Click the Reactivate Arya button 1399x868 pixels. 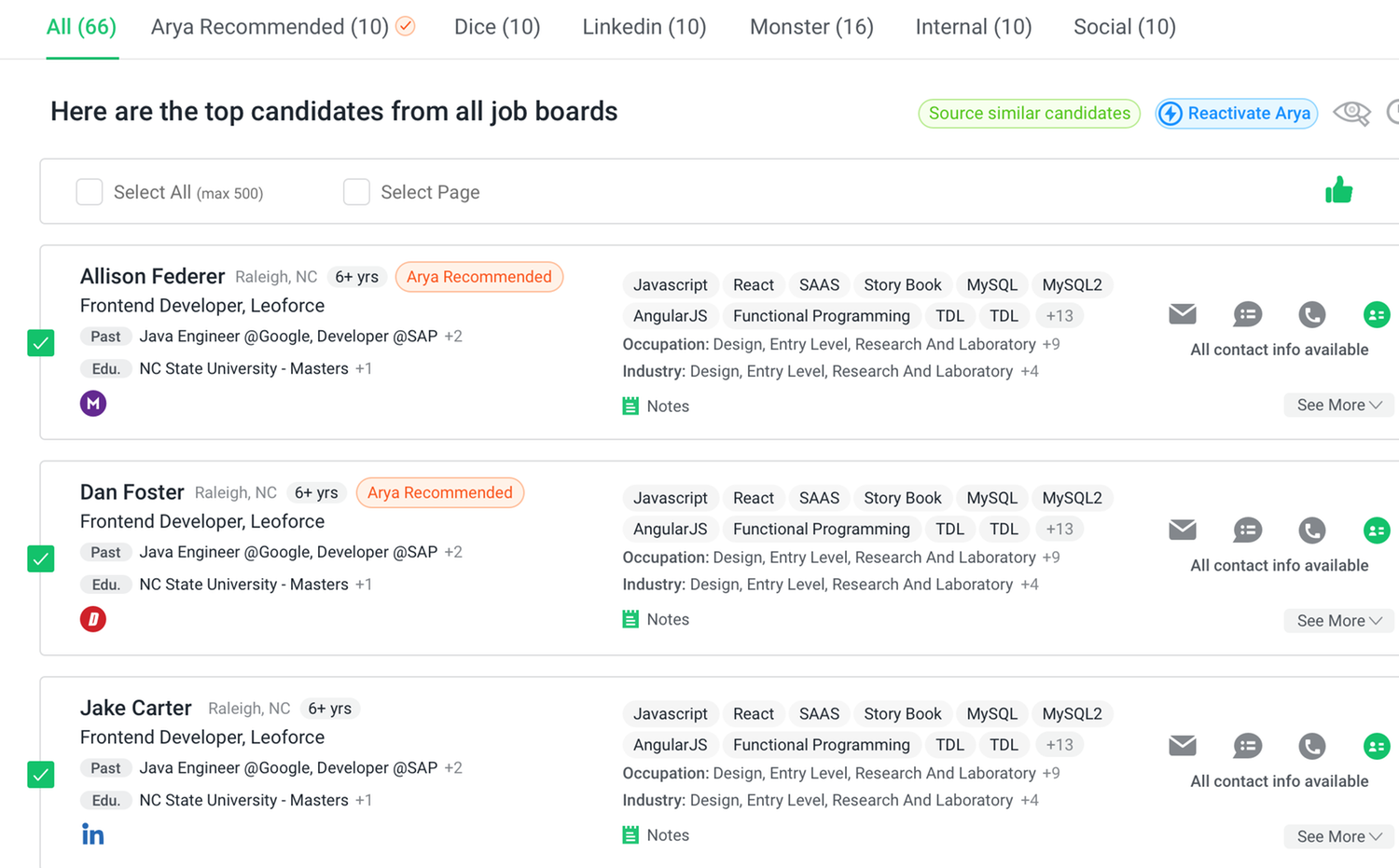(1237, 113)
